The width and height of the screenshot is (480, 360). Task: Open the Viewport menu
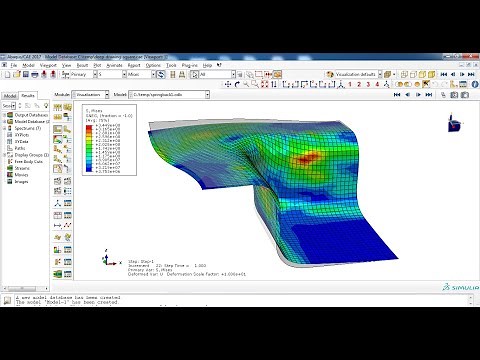(48, 65)
